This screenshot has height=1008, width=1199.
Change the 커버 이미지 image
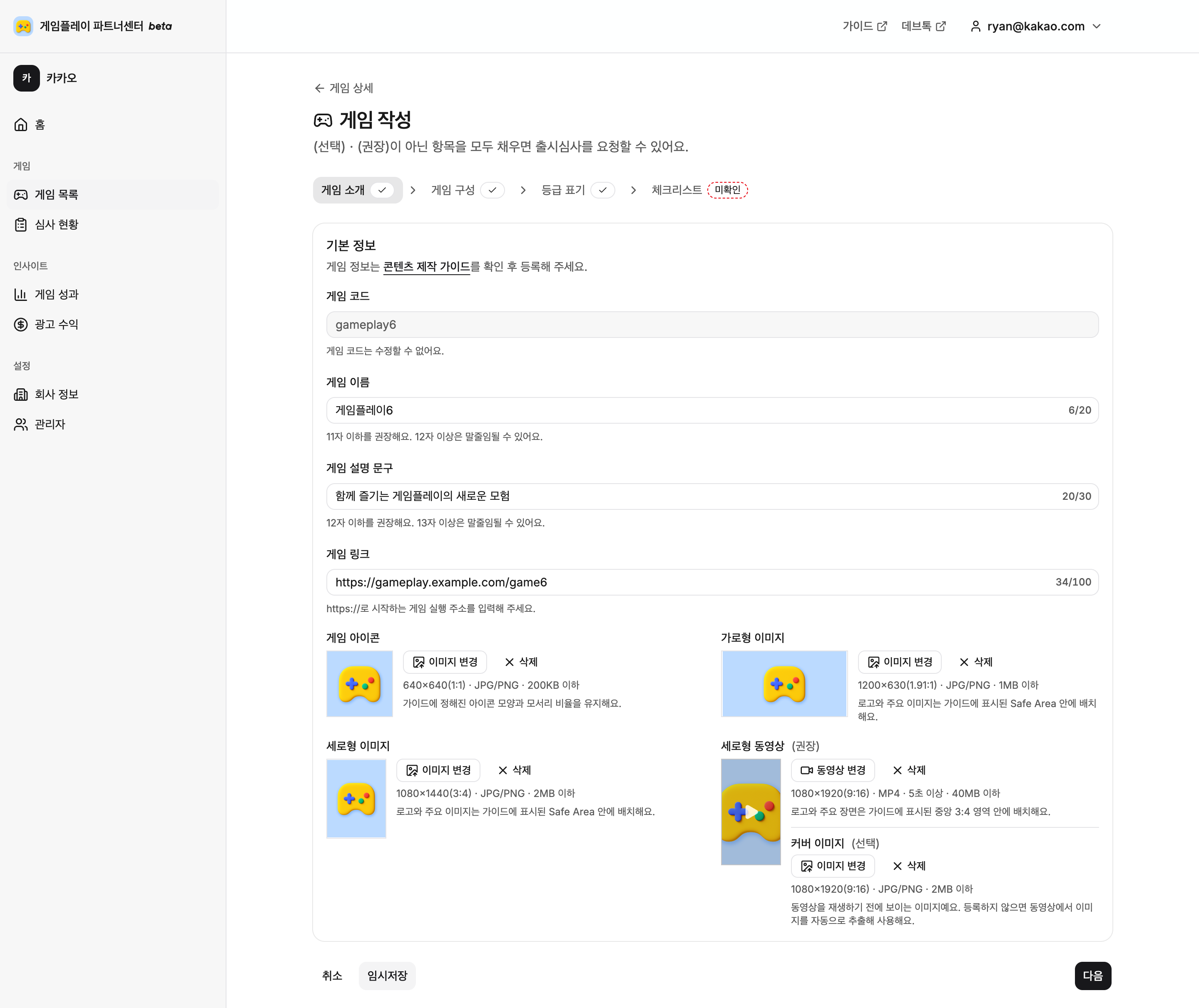click(x=833, y=866)
